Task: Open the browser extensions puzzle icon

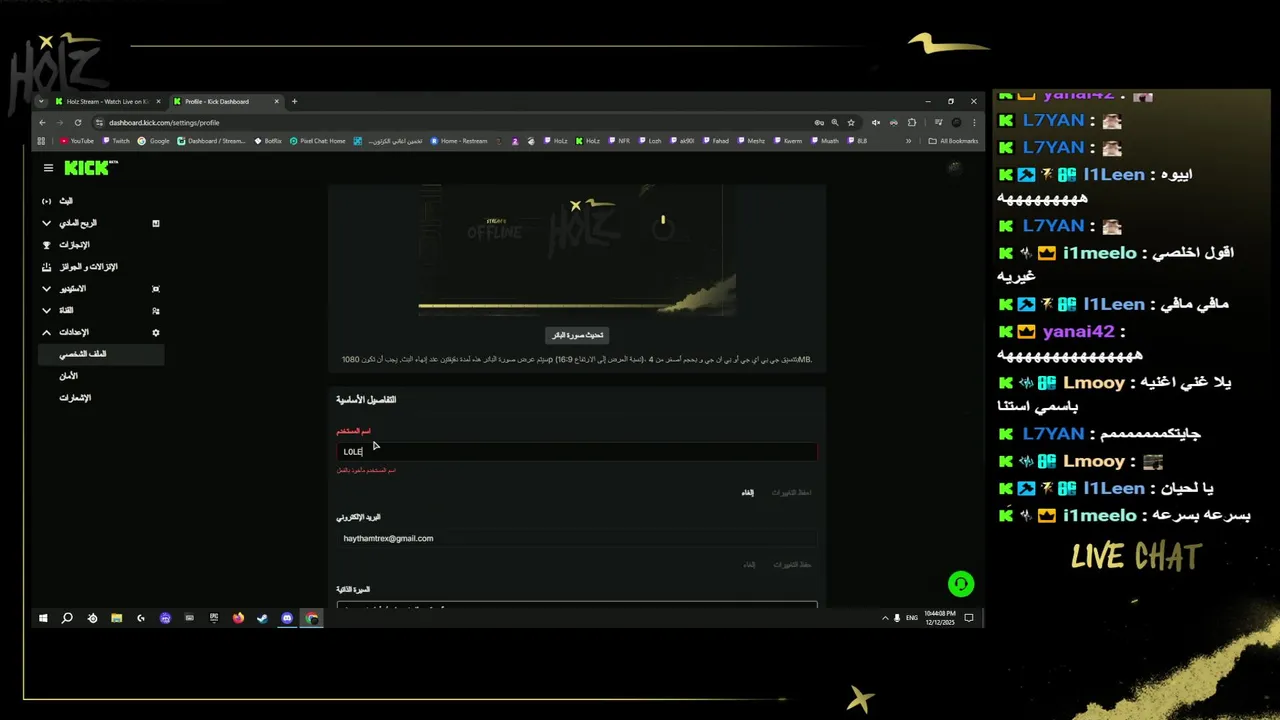Action: coord(911,122)
